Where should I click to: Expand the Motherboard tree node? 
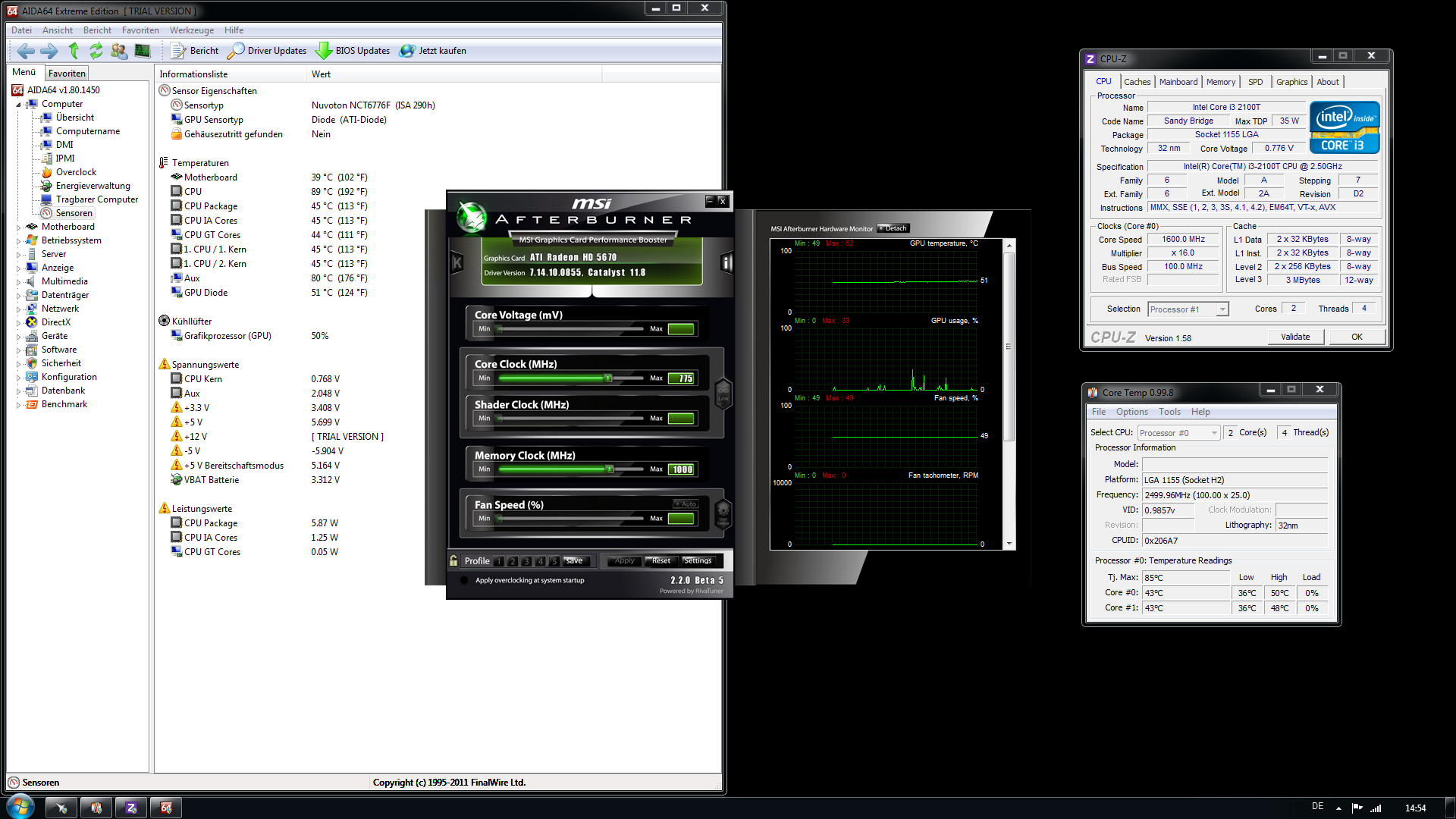pyautogui.click(x=18, y=227)
